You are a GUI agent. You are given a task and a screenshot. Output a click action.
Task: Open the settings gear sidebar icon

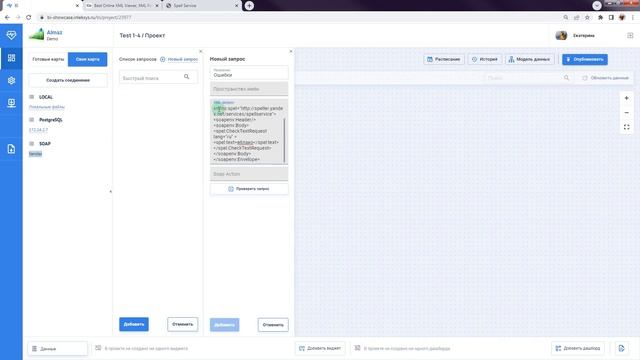(11, 80)
